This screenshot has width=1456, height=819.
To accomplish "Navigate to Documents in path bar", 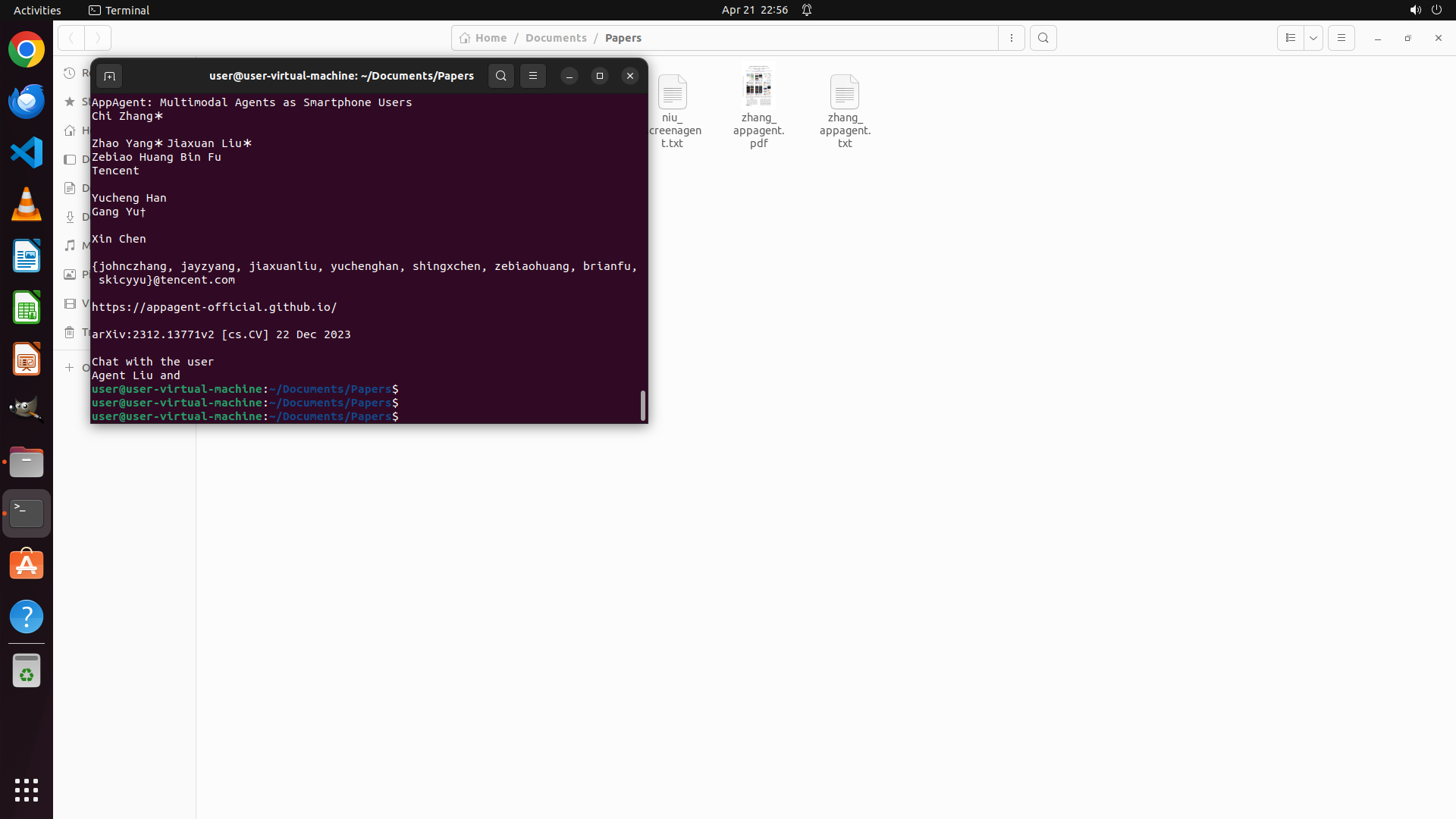I will 556,38.
